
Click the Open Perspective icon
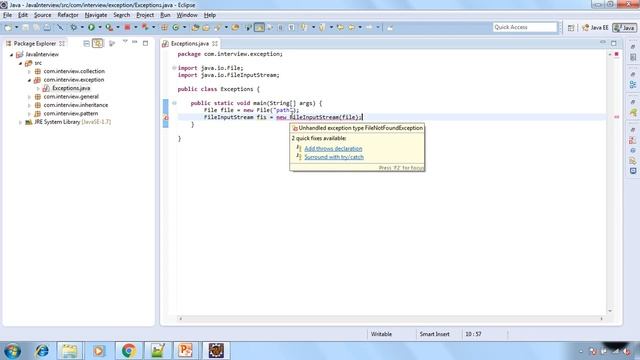(571, 27)
